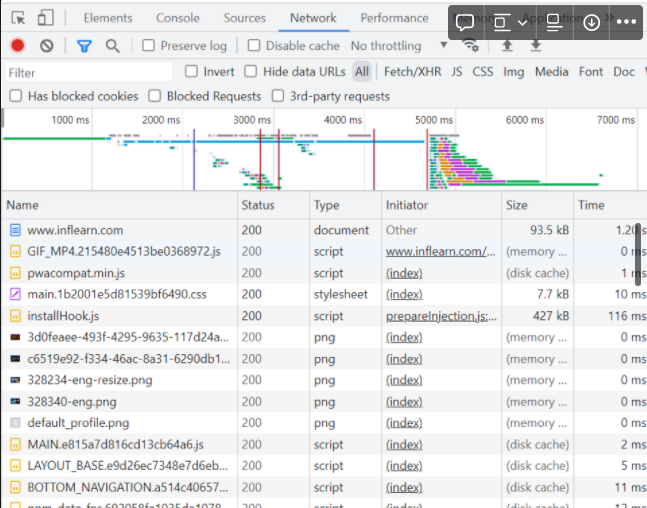This screenshot has width=647, height=508.
Task: Select the All request type filter
Action: (x=362, y=72)
